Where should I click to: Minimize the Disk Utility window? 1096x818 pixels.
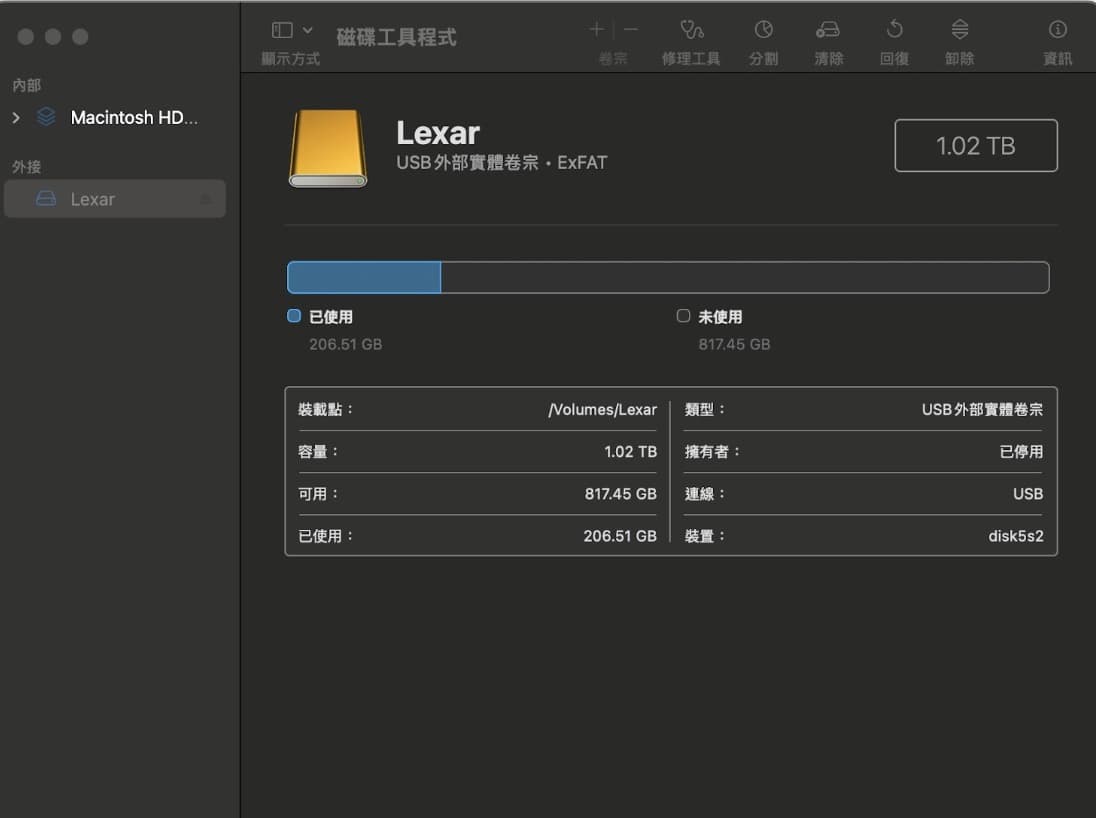(x=53, y=36)
